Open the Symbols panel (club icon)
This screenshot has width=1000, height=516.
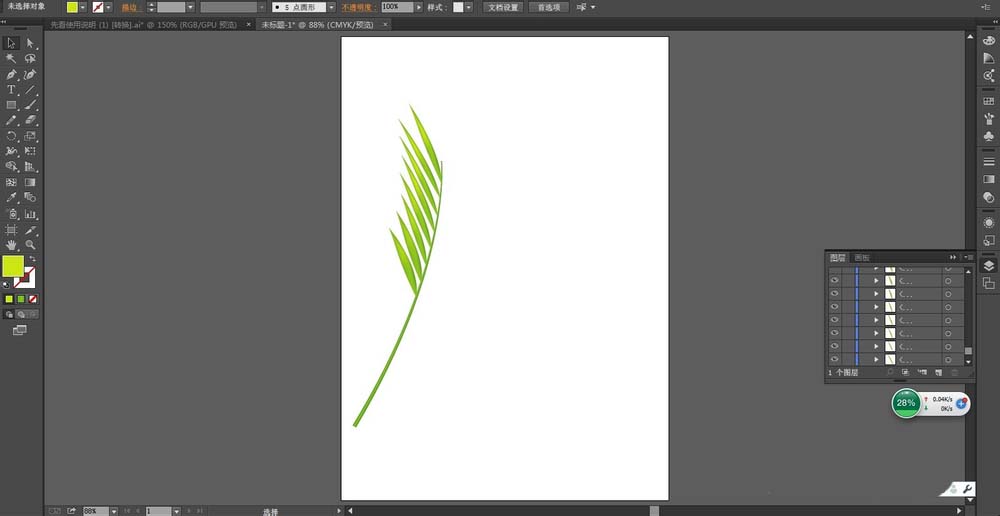[989, 136]
